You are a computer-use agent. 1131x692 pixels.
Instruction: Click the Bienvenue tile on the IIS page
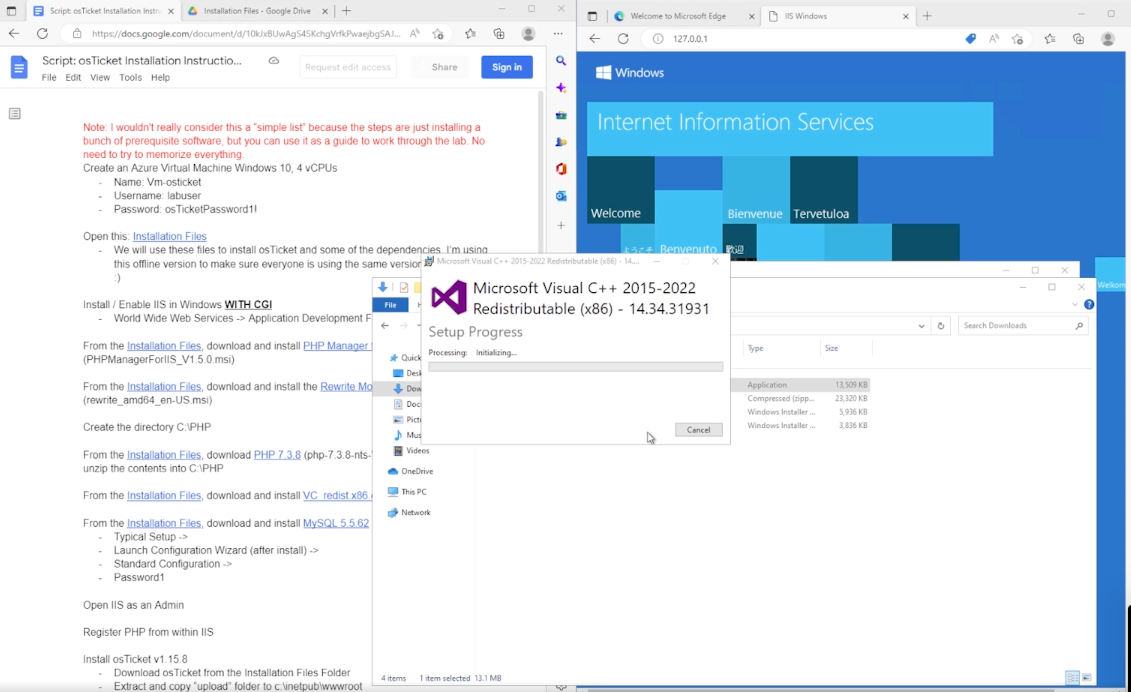756,190
